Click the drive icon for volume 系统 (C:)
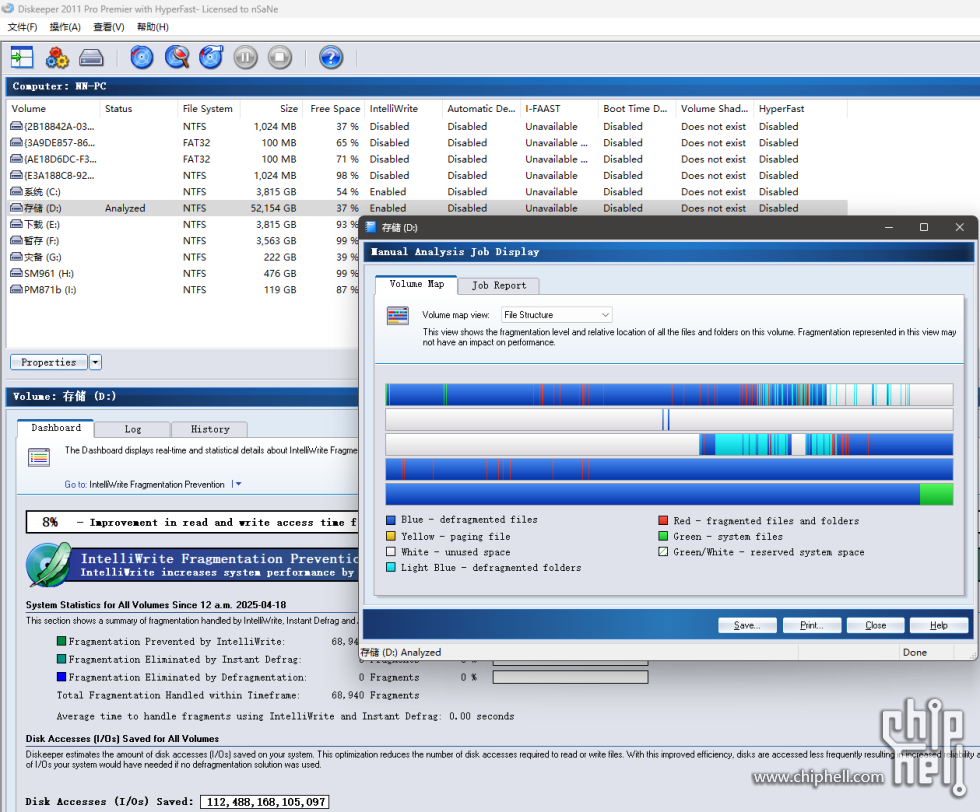The height and width of the screenshot is (812, 980). coord(17,192)
